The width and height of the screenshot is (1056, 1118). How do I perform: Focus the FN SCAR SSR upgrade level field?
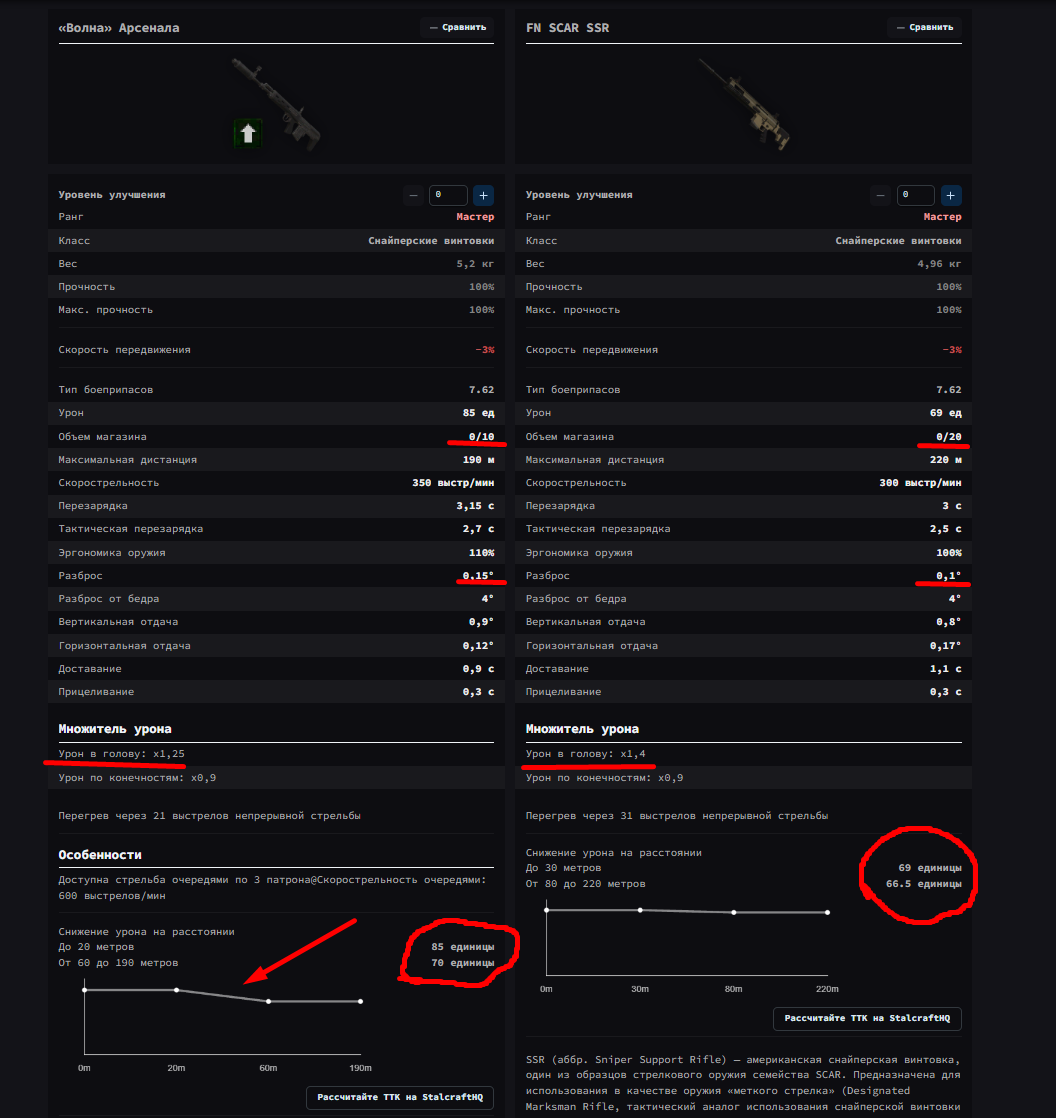tap(915, 195)
